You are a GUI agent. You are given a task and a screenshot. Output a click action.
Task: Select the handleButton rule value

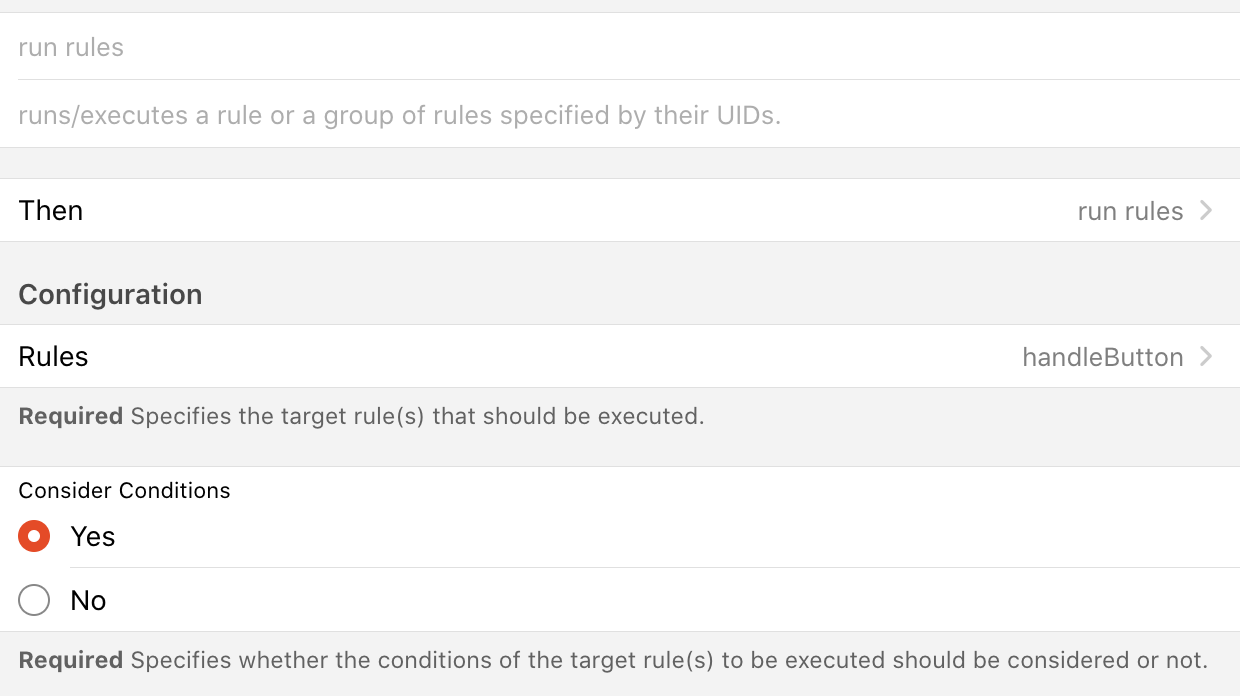(1102, 357)
